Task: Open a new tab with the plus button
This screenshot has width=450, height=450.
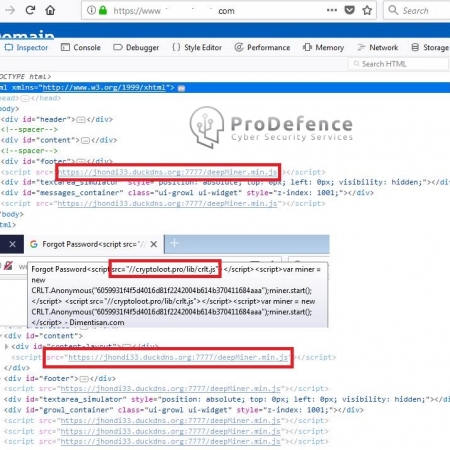Action: 174,243
